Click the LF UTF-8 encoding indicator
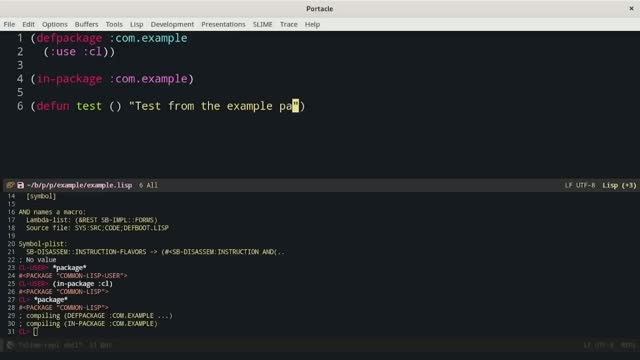This screenshot has height=360, width=640. pyautogui.click(x=580, y=185)
